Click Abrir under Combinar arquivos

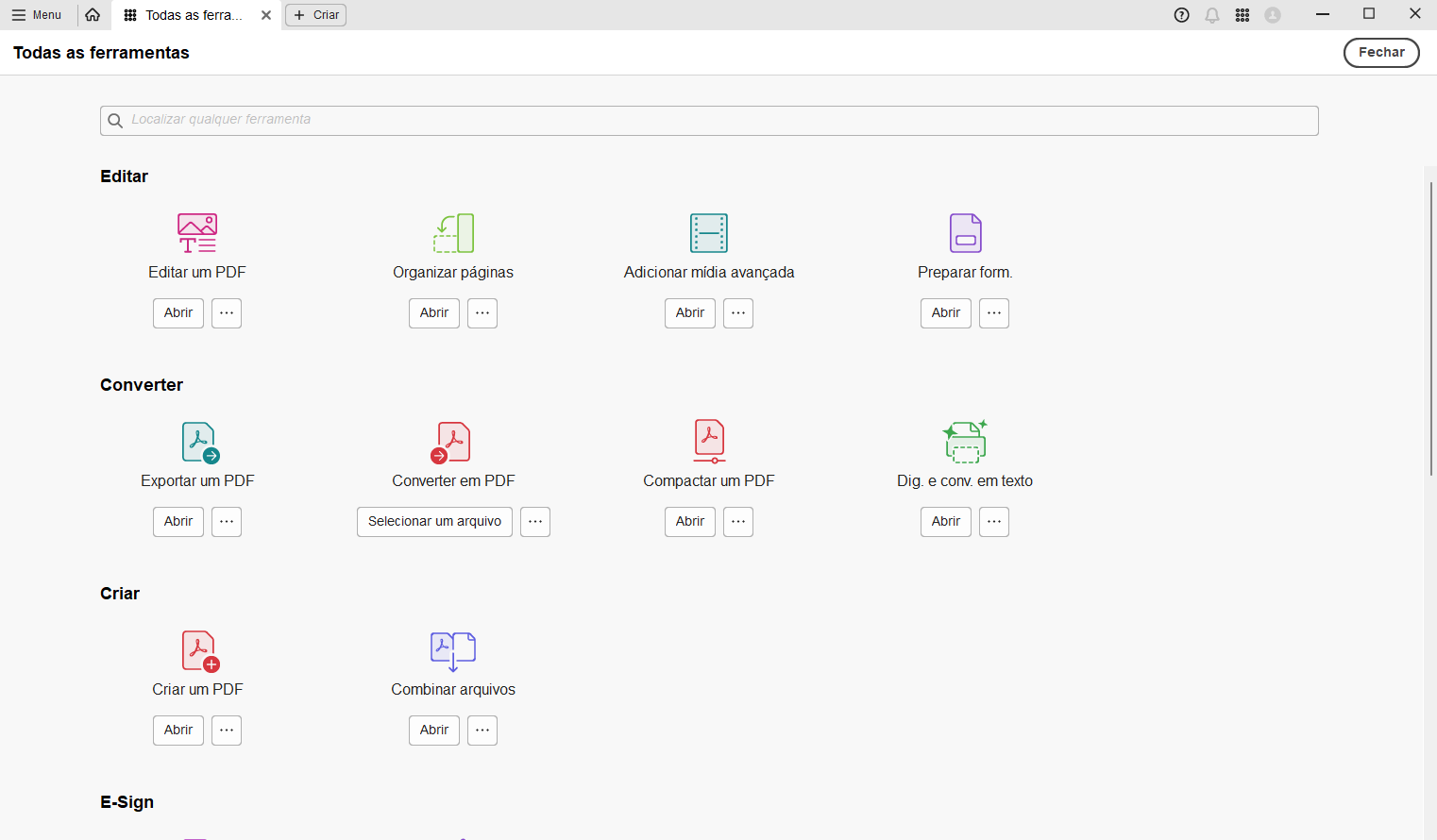[434, 731]
